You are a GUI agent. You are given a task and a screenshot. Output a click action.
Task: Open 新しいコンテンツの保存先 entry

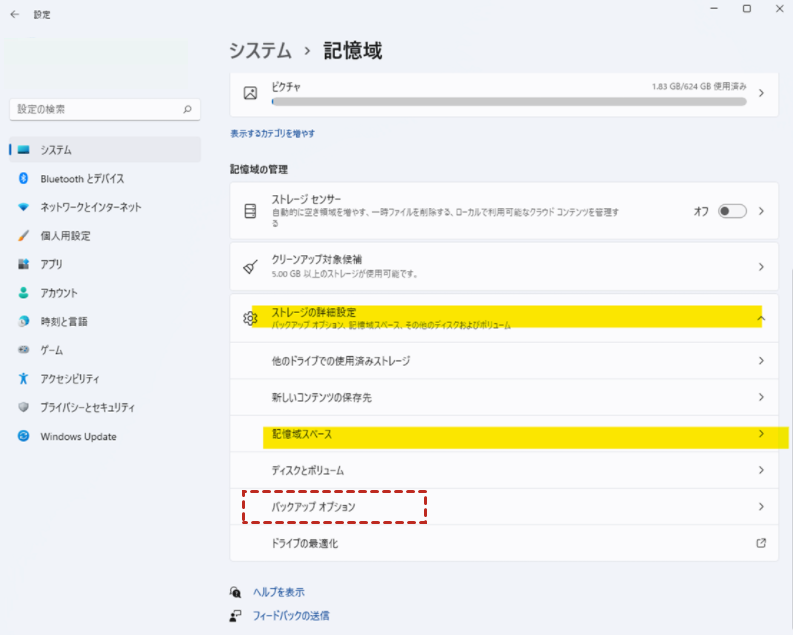[x=504, y=397]
